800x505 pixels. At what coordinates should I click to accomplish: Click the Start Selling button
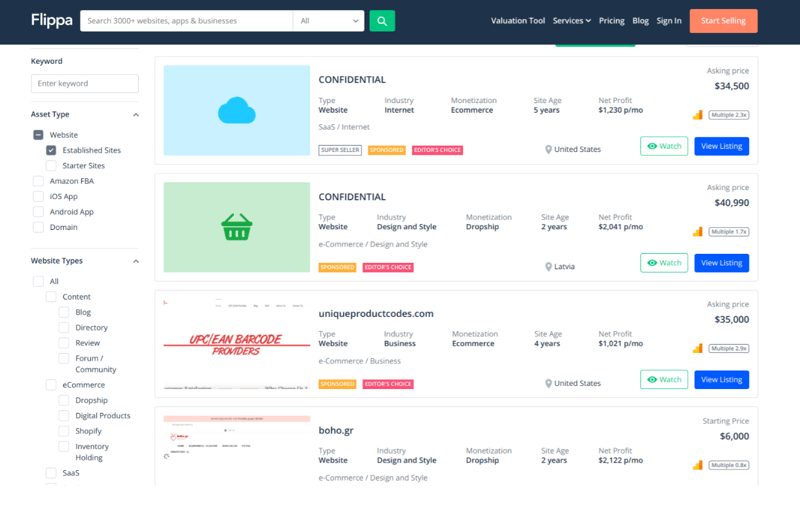[x=723, y=21]
